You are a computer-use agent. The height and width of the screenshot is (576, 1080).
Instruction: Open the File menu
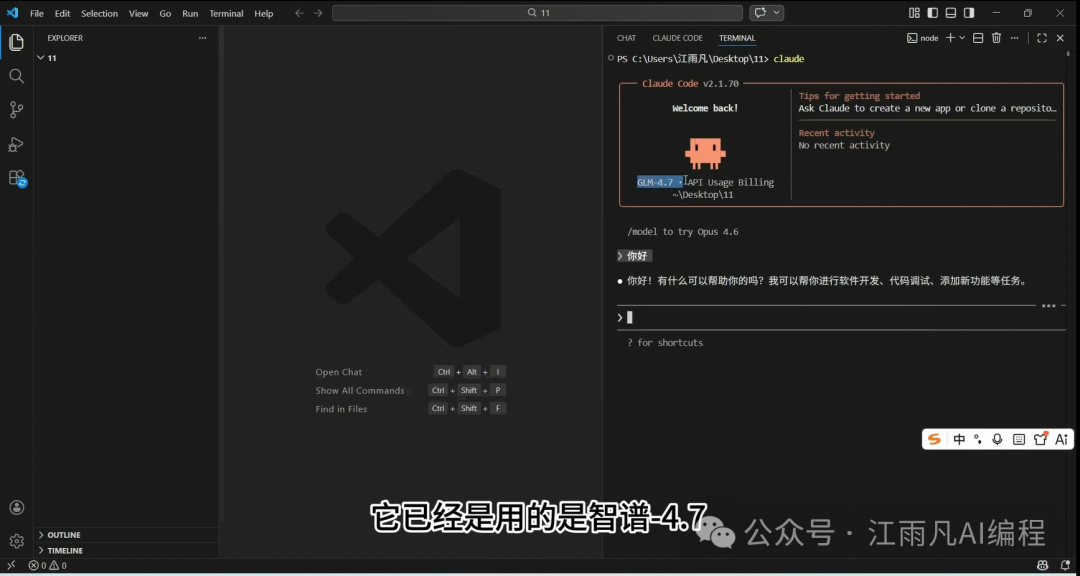[x=37, y=13]
